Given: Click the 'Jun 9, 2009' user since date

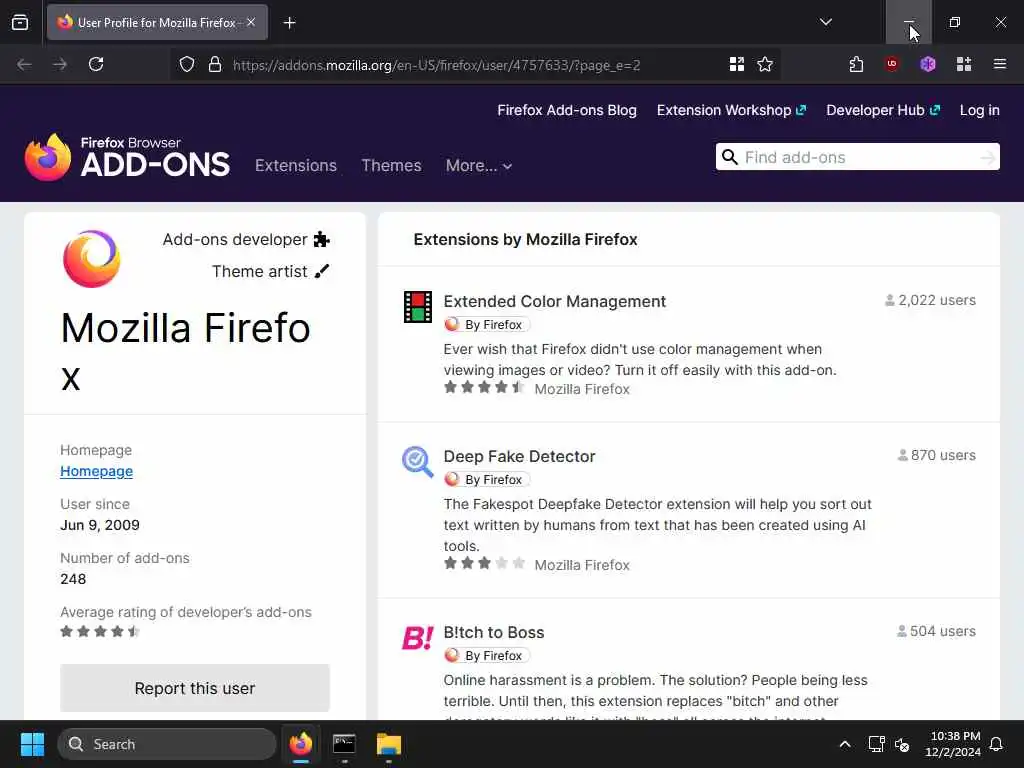Looking at the screenshot, I should 100,525.
